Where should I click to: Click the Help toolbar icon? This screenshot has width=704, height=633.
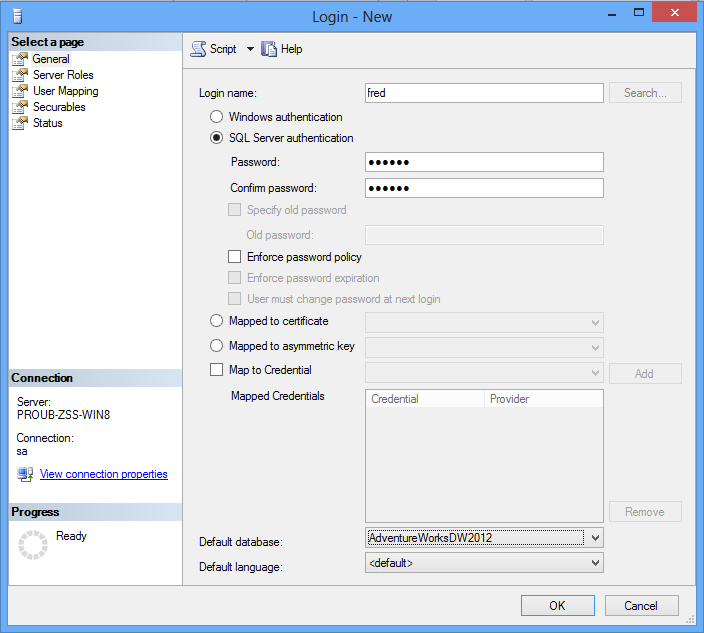click(269, 49)
